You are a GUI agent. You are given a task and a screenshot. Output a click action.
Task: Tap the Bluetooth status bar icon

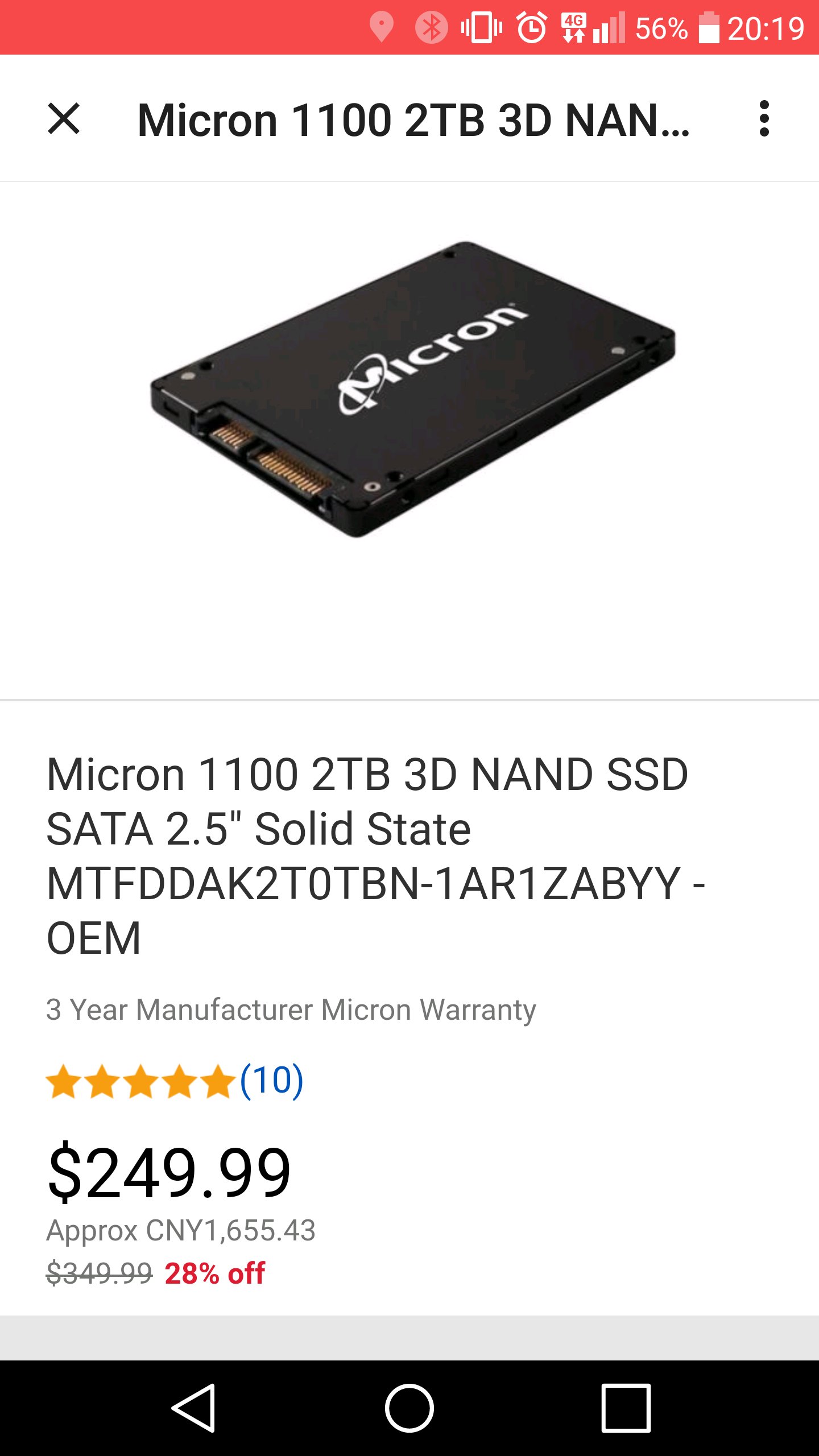[x=431, y=27]
